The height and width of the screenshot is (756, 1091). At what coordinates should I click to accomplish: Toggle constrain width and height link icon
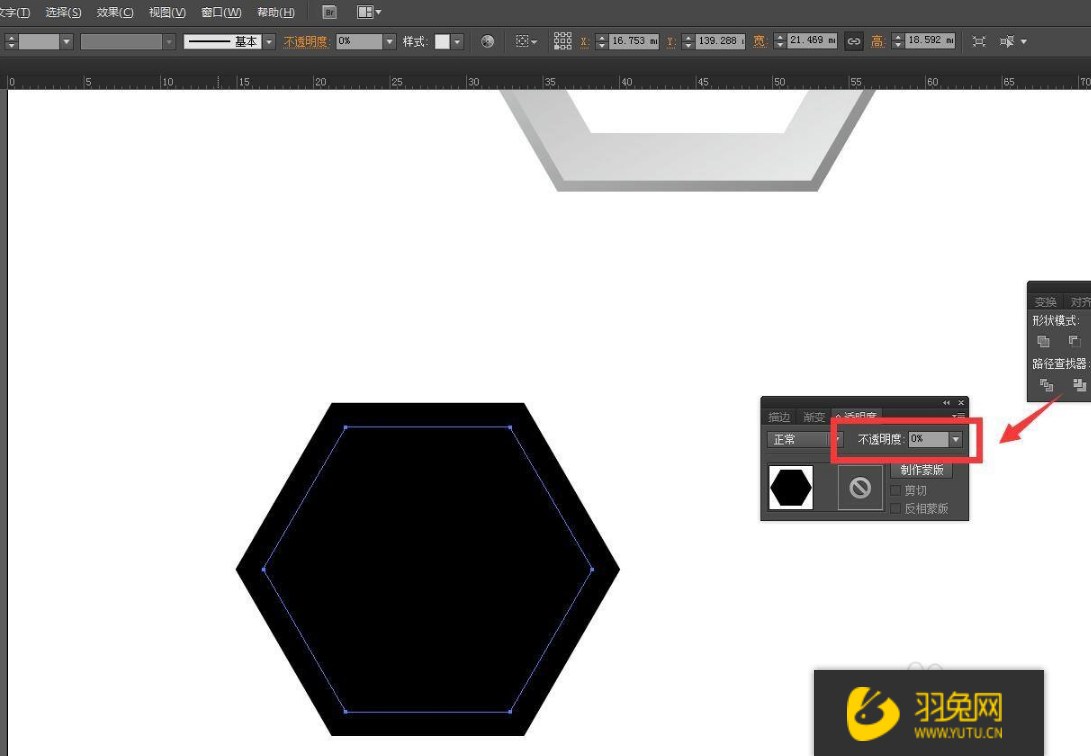click(x=854, y=42)
